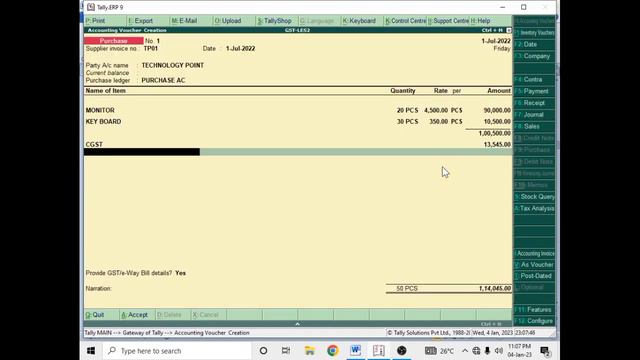Click CGST amount 13,545.00
640x360 pixels.
(497, 144)
